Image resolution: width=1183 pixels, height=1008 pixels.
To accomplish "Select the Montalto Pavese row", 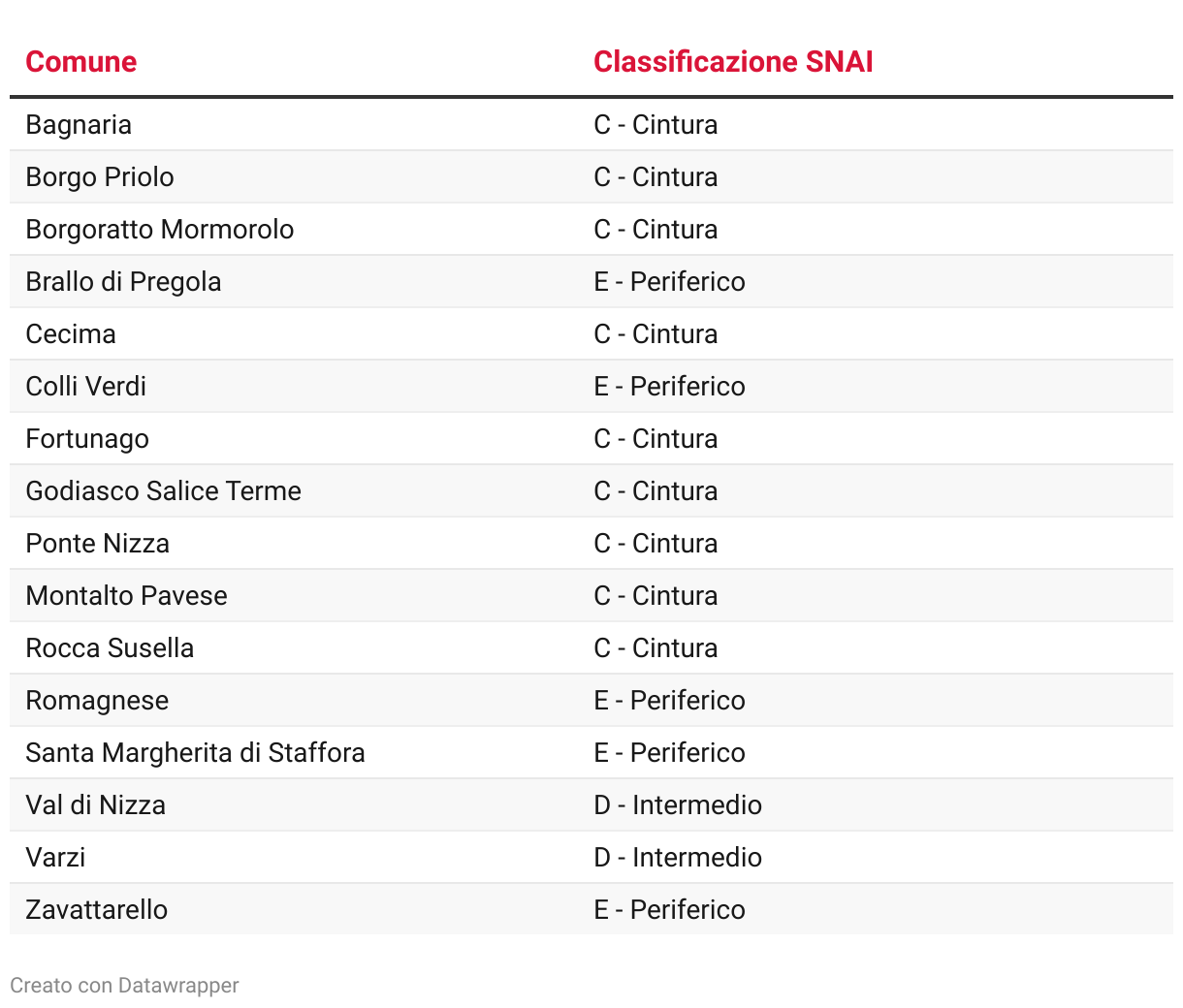I will (591, 595).
